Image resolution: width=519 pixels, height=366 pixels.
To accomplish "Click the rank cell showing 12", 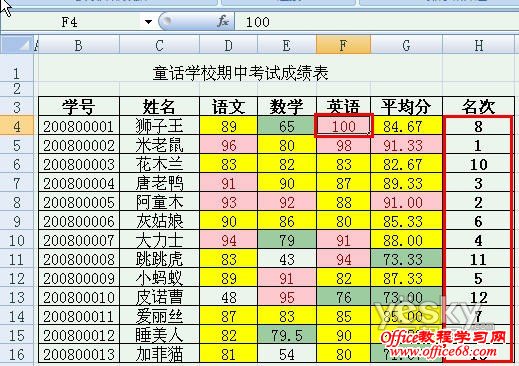I will click(479, 296).
